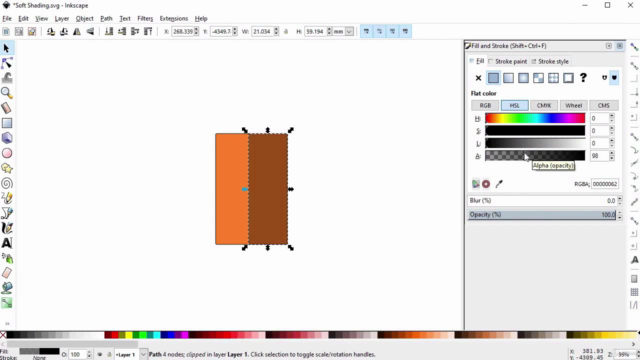Open the Object menu
Image resolution: width=640 pixels, height=360 pixels.
84,18
